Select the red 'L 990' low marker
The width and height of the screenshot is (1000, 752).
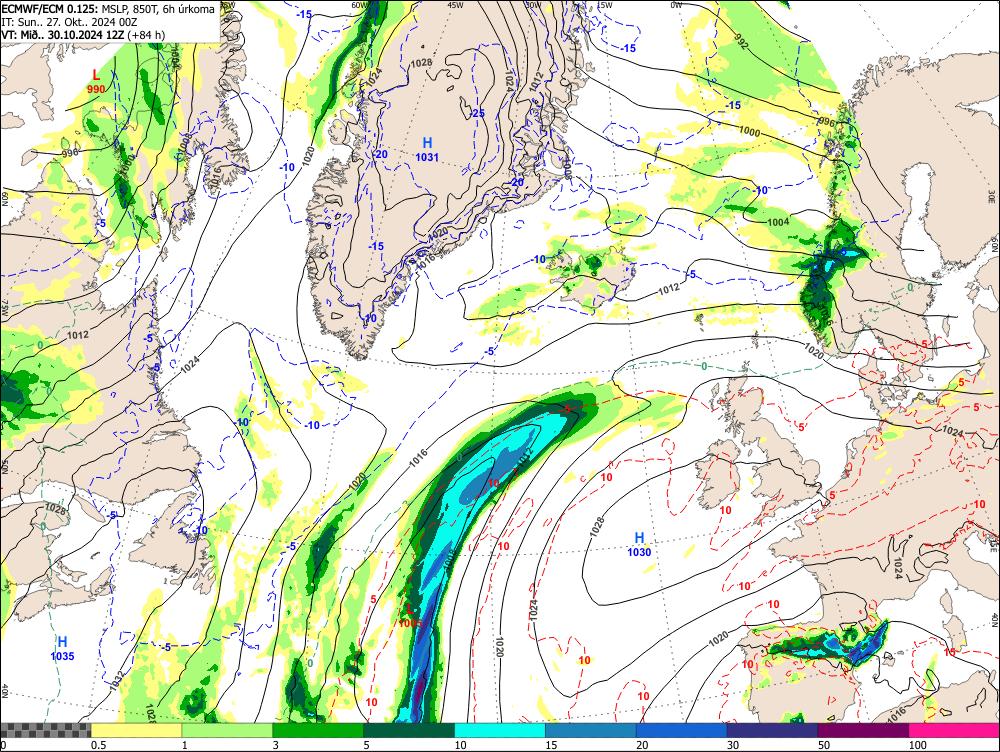pos(96,82)
